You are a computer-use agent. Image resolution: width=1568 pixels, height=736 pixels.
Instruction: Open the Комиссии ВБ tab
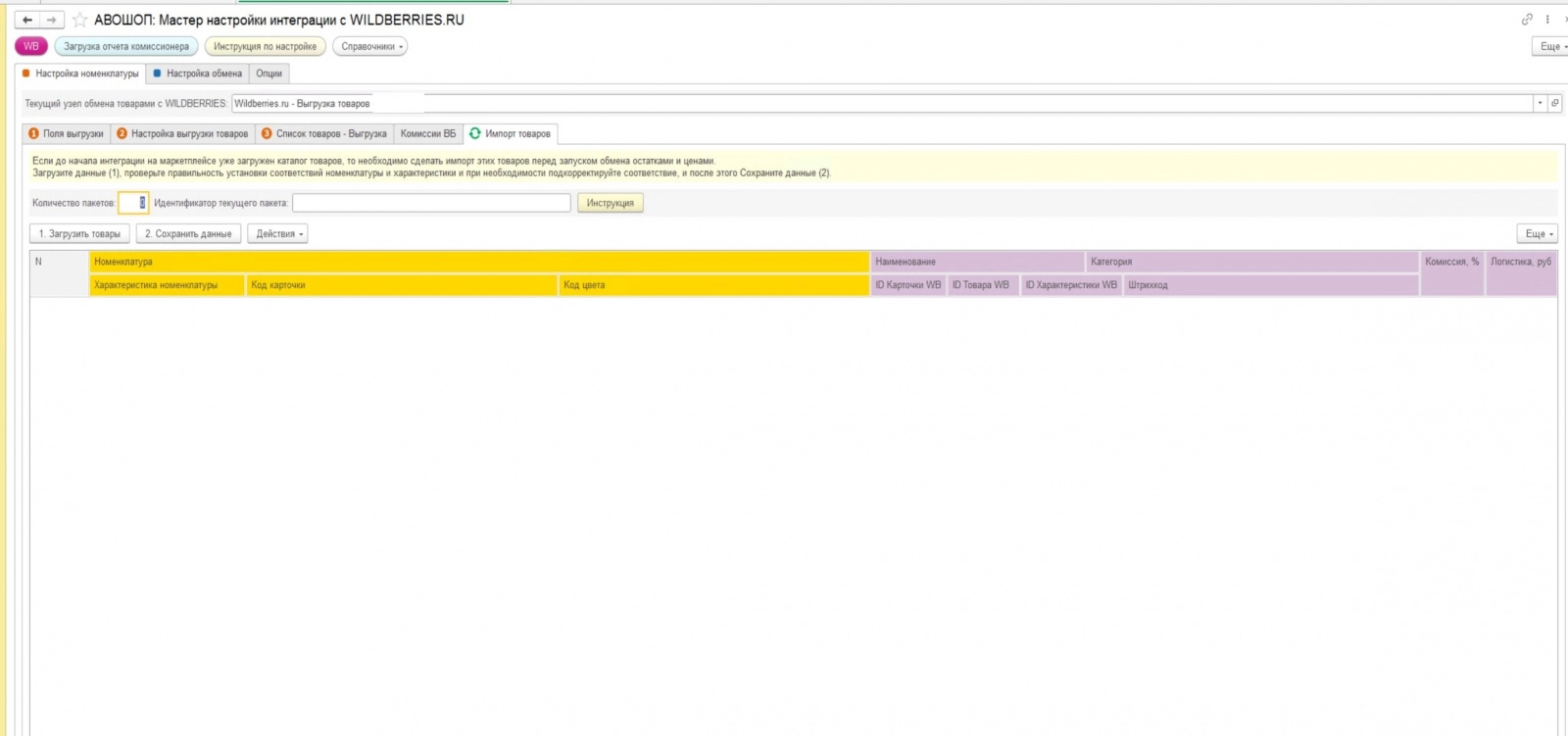click(x=428, y=133)
